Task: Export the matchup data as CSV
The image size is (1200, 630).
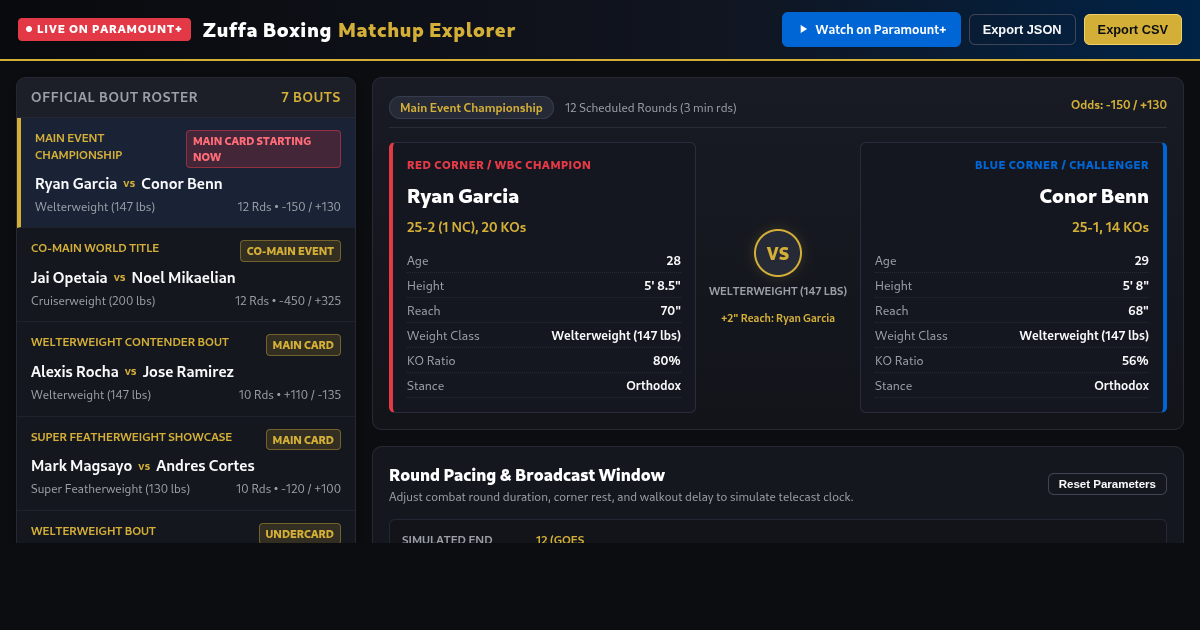Action: [x=1132, y=30]
